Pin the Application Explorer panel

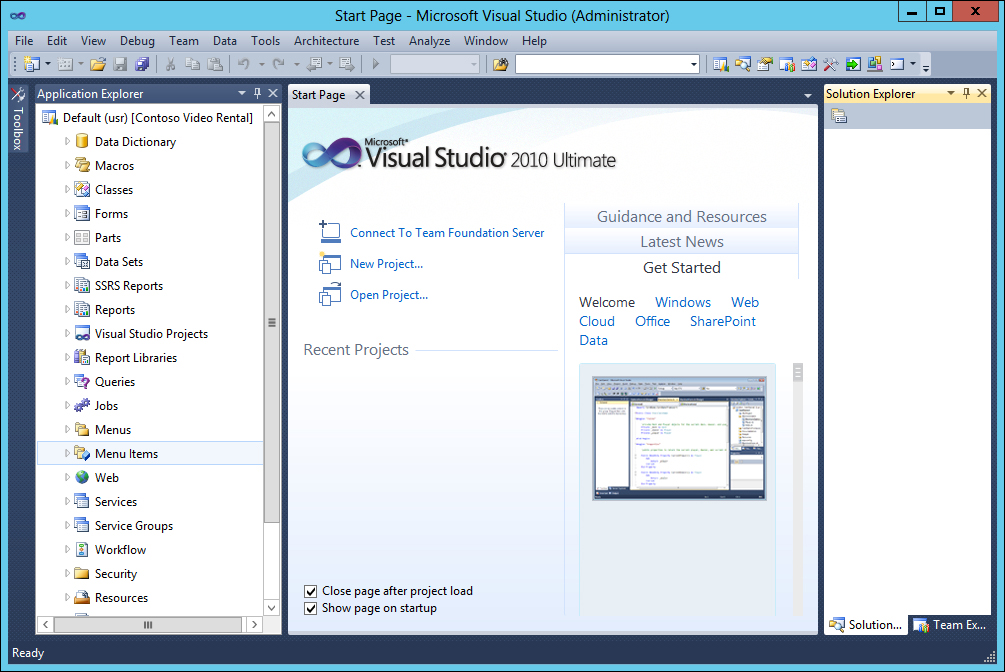tap(257, 93)
